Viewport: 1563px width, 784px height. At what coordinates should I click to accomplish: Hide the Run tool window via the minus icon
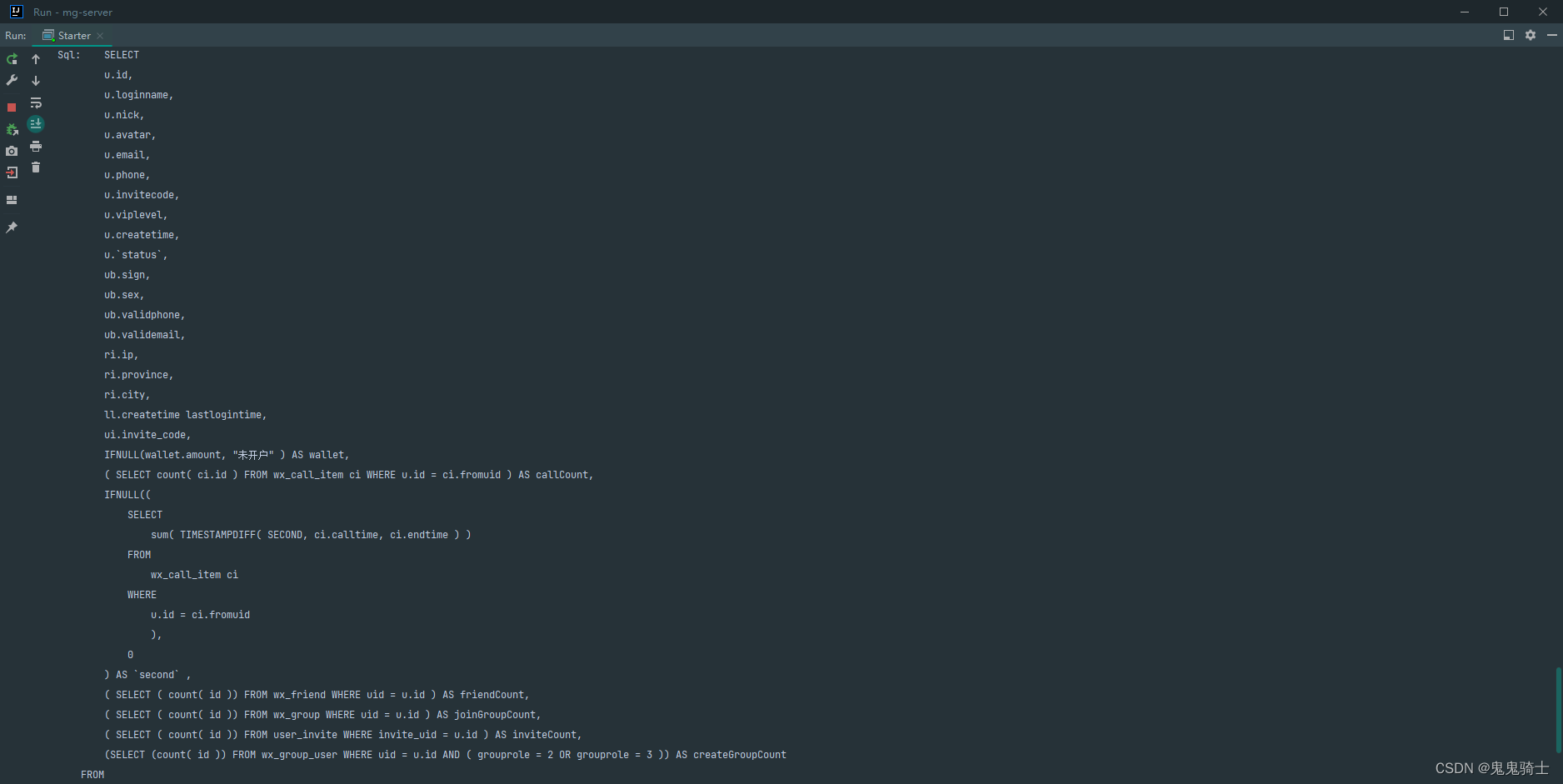pos(1552,35)
